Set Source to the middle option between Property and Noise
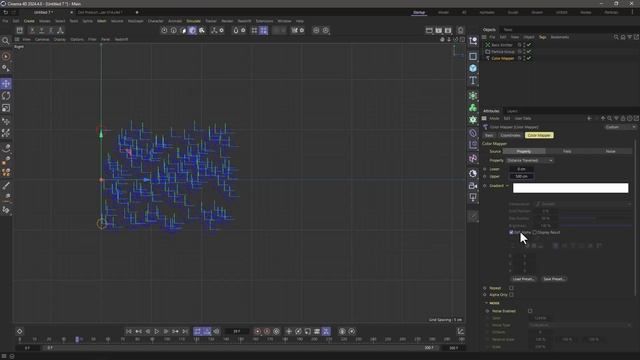 coord(567,151)
